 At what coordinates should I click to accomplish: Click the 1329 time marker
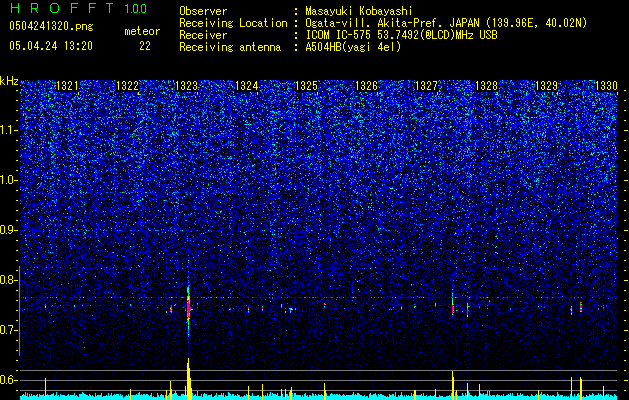[546, 86]
